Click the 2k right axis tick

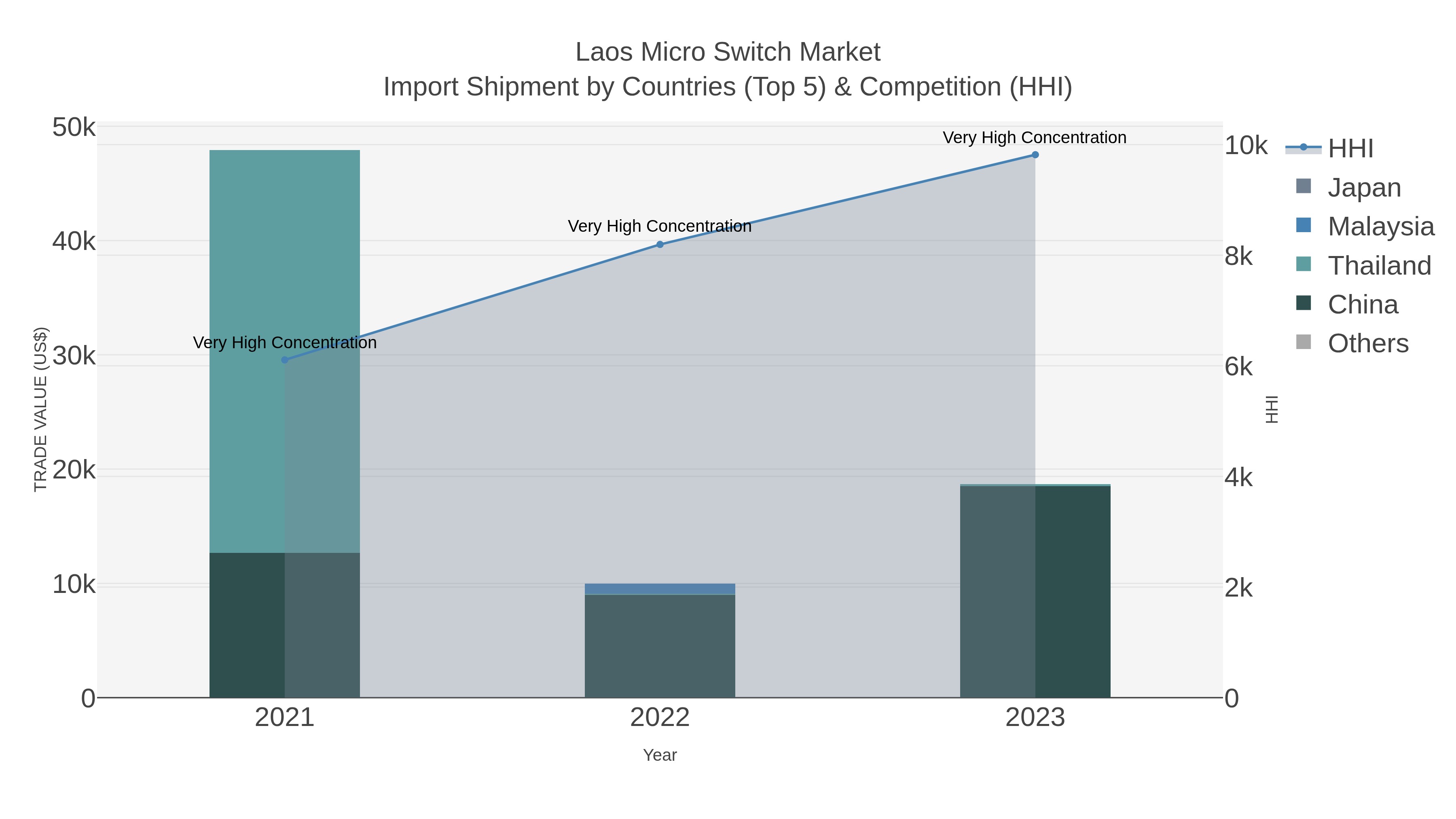coord(1238,588)
